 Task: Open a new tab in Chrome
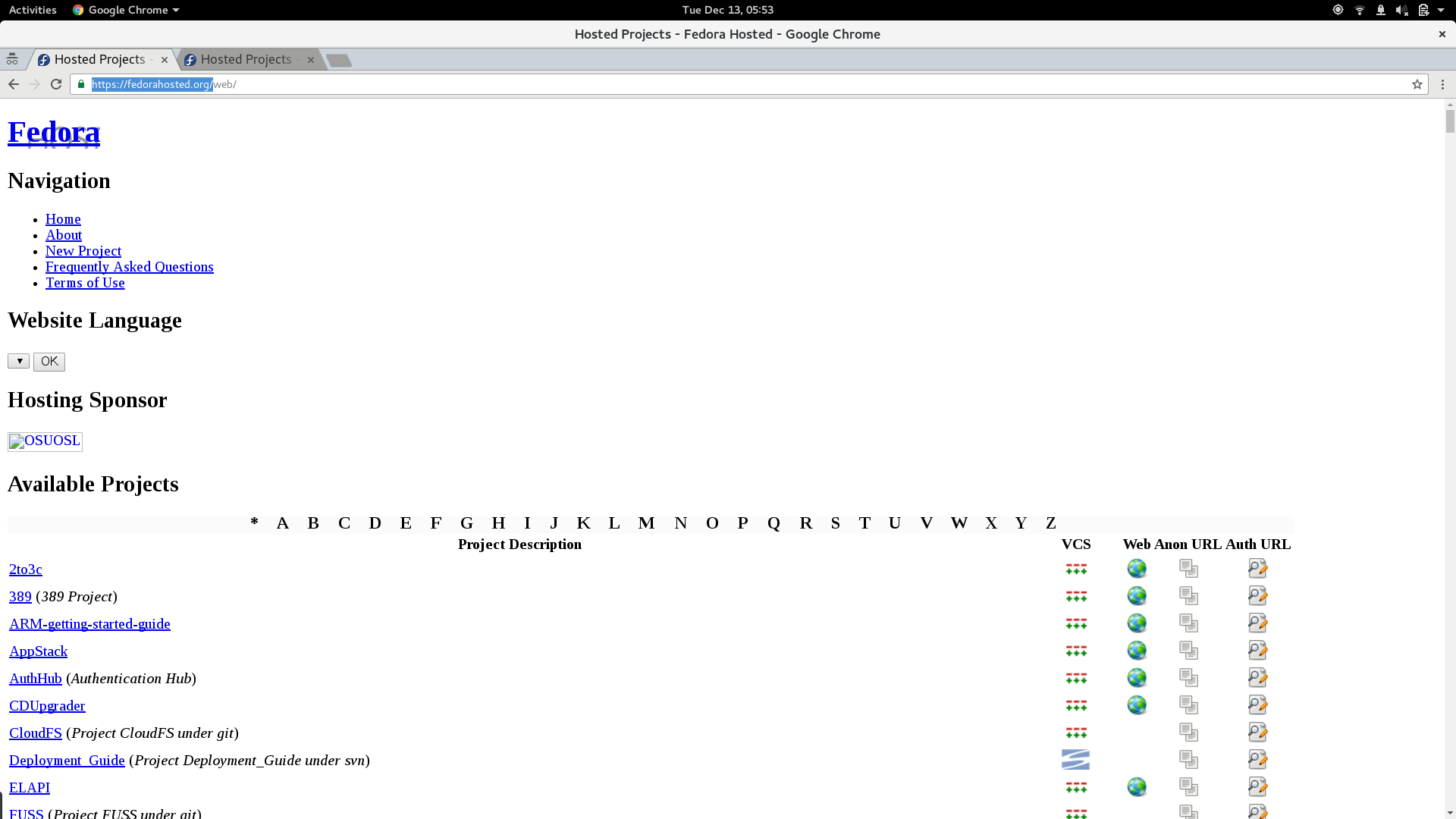point(339,60)
